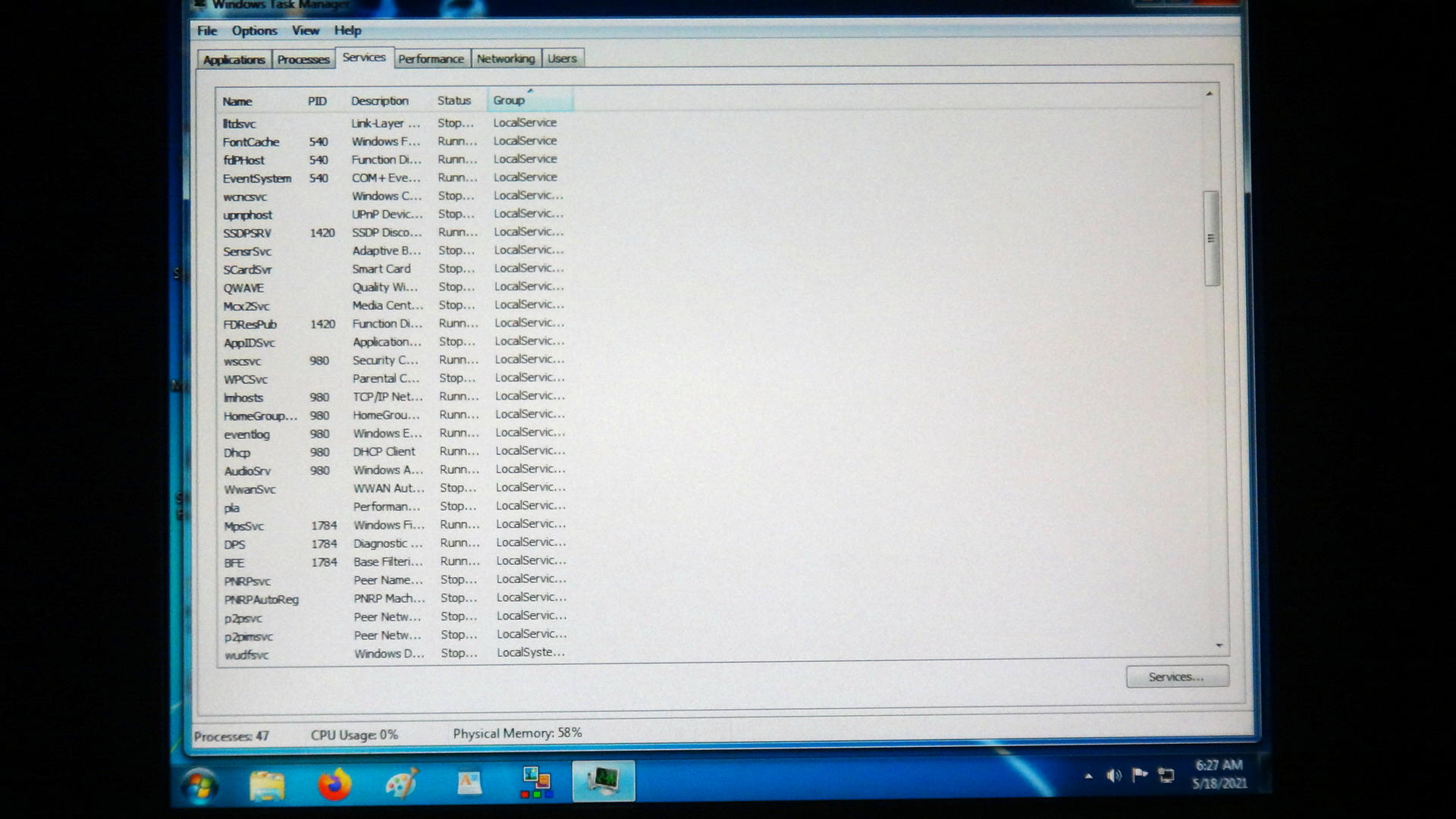Switch to the Users tab
The width and height of the screenshot is (1456, 819).
click(562, 59)
